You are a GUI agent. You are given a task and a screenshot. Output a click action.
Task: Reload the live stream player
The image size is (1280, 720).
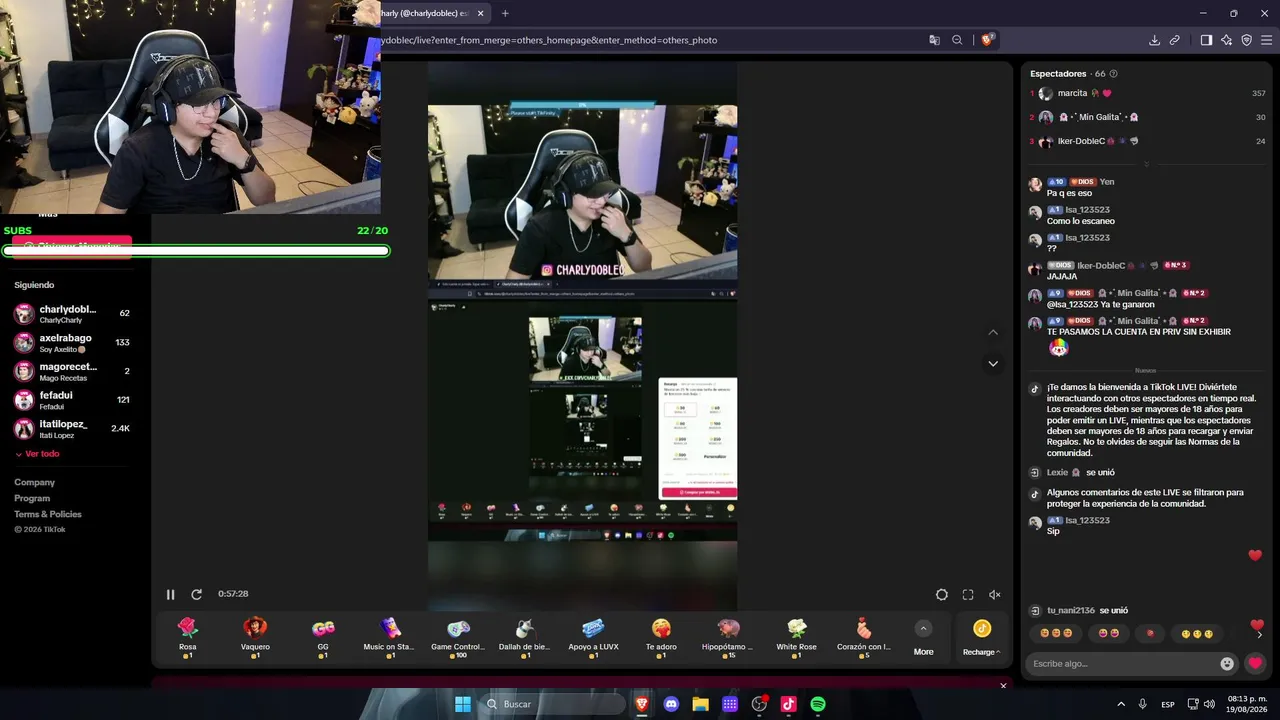[196, 594]
